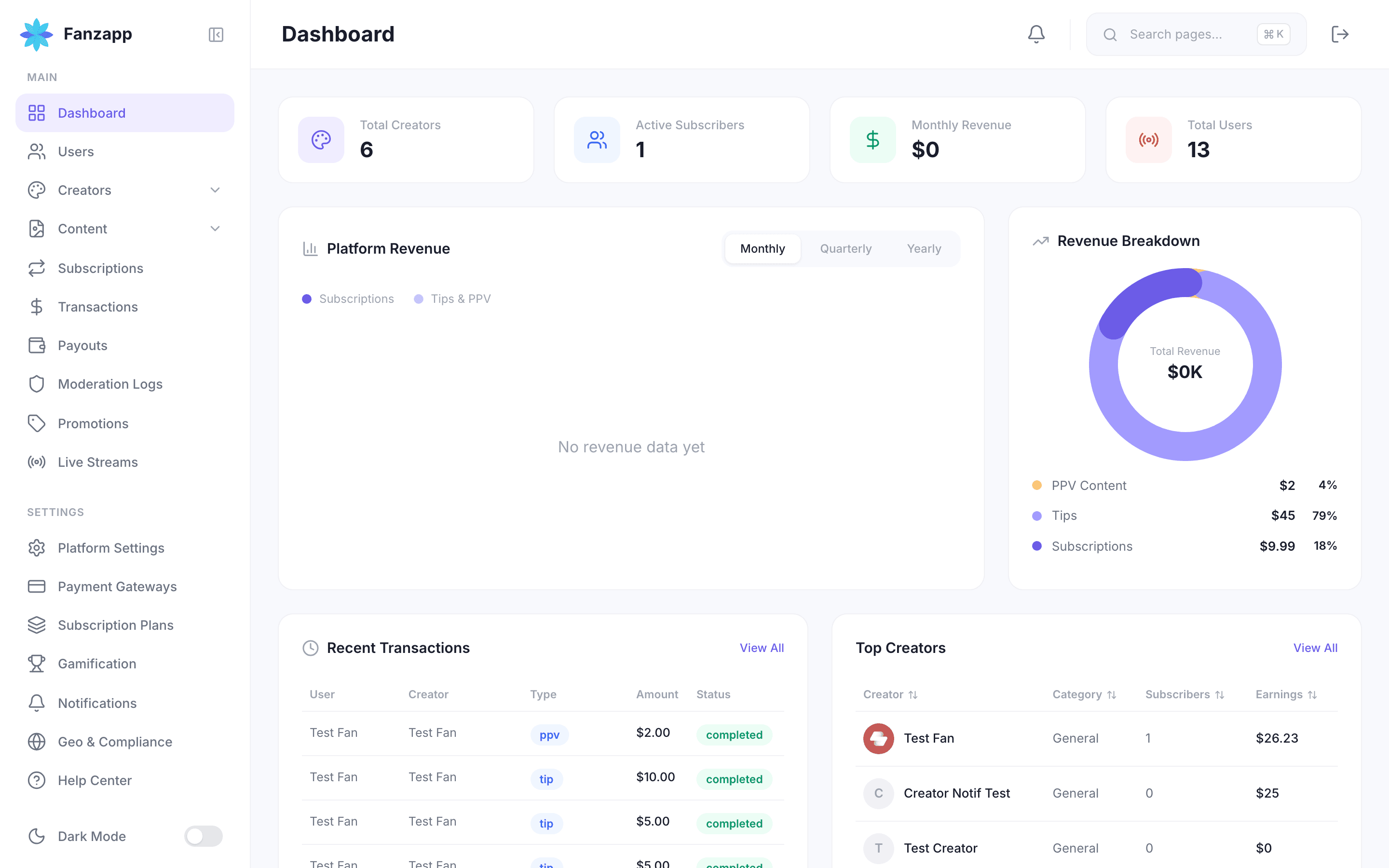Toggle the Subscriptions series in the chart legend
The width and height of the screenshot is (1389, 868).
tap(348, 299)
